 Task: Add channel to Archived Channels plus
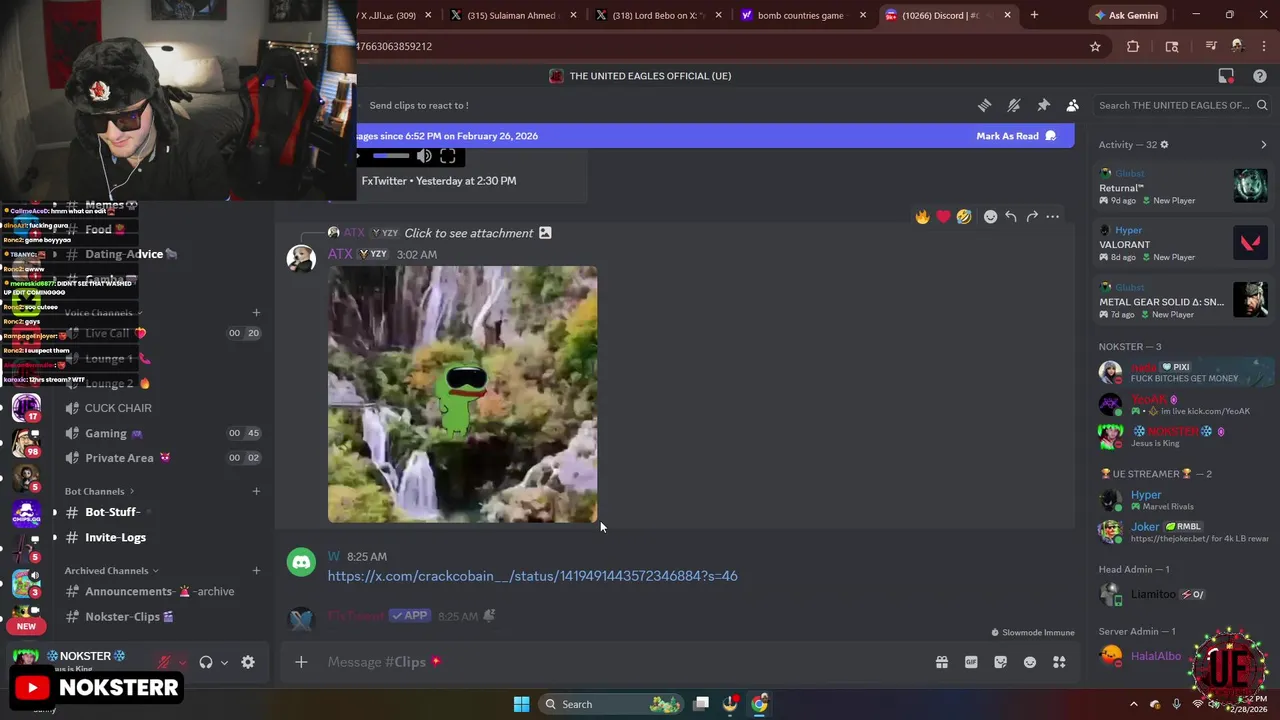256,571
